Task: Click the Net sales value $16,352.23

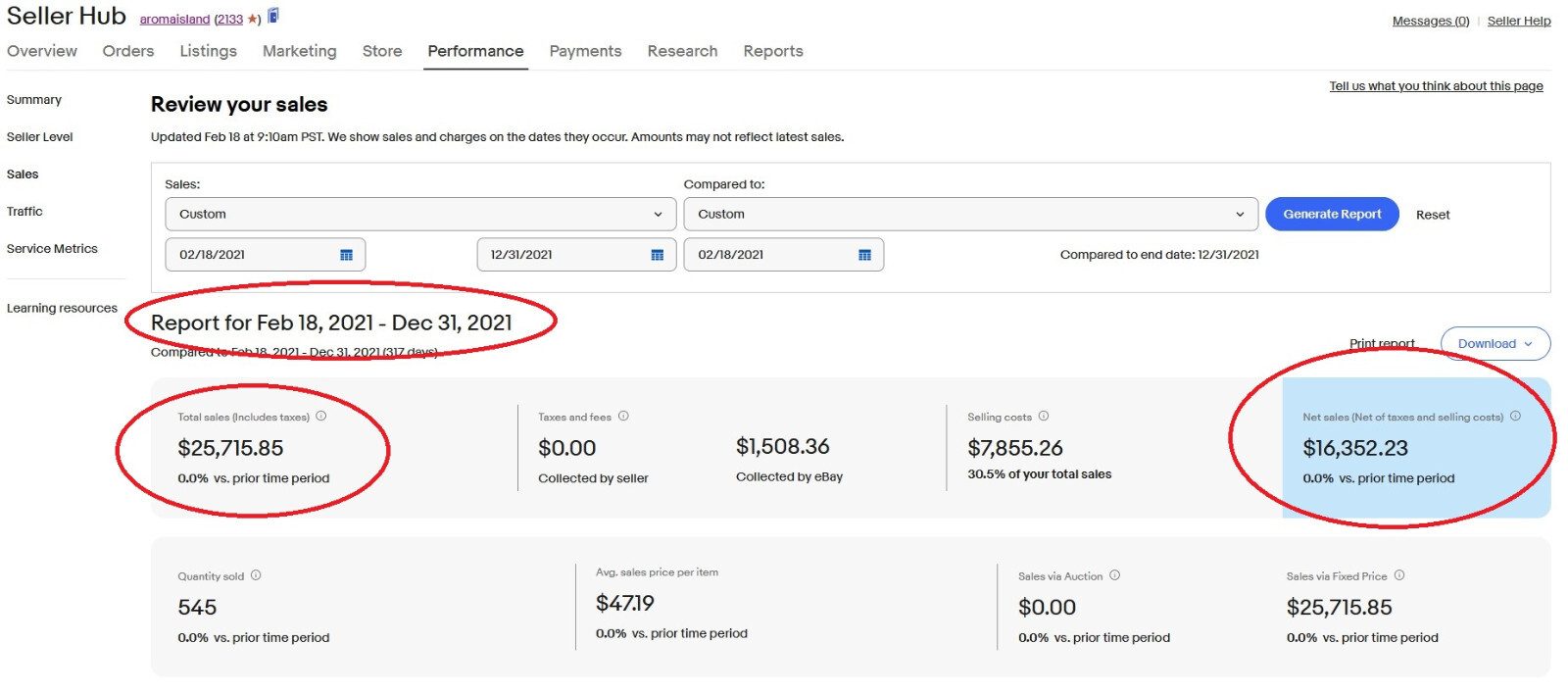Action: pyautogui.click(x=1355, y=448)
